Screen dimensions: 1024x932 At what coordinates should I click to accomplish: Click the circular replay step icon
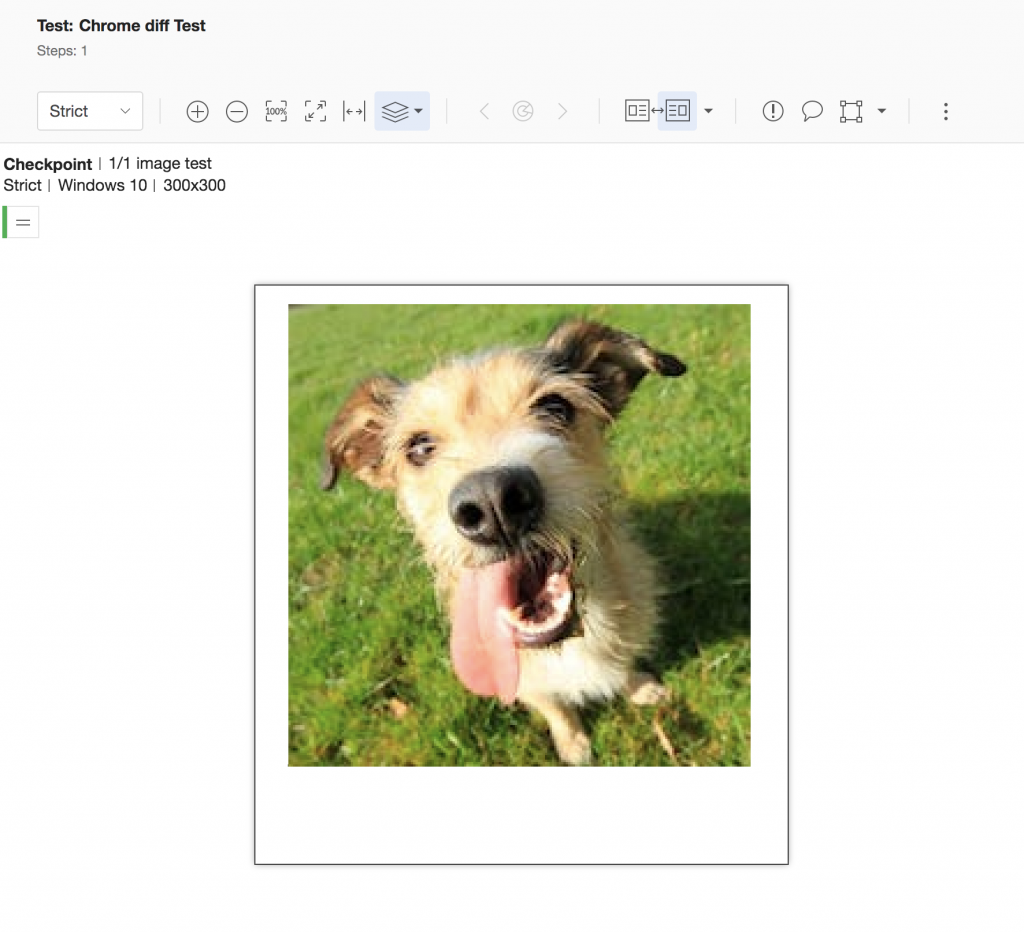(x=523, y=111)
